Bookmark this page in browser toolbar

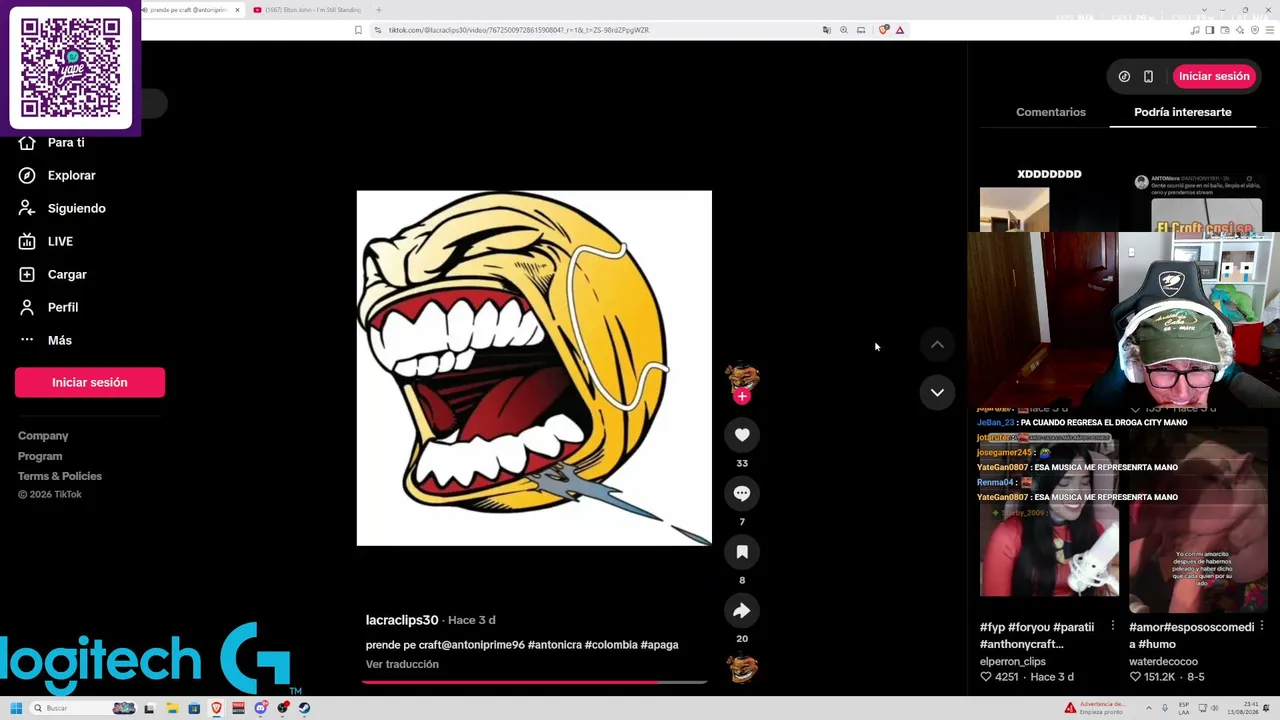point(358,30)
